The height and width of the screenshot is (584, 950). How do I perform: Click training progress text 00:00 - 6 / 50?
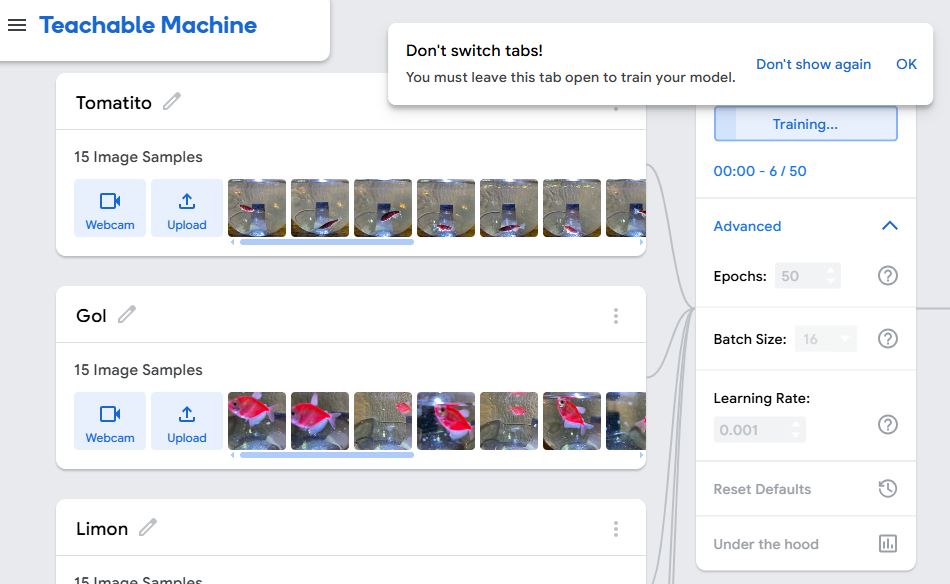click(x=760, y=171)
